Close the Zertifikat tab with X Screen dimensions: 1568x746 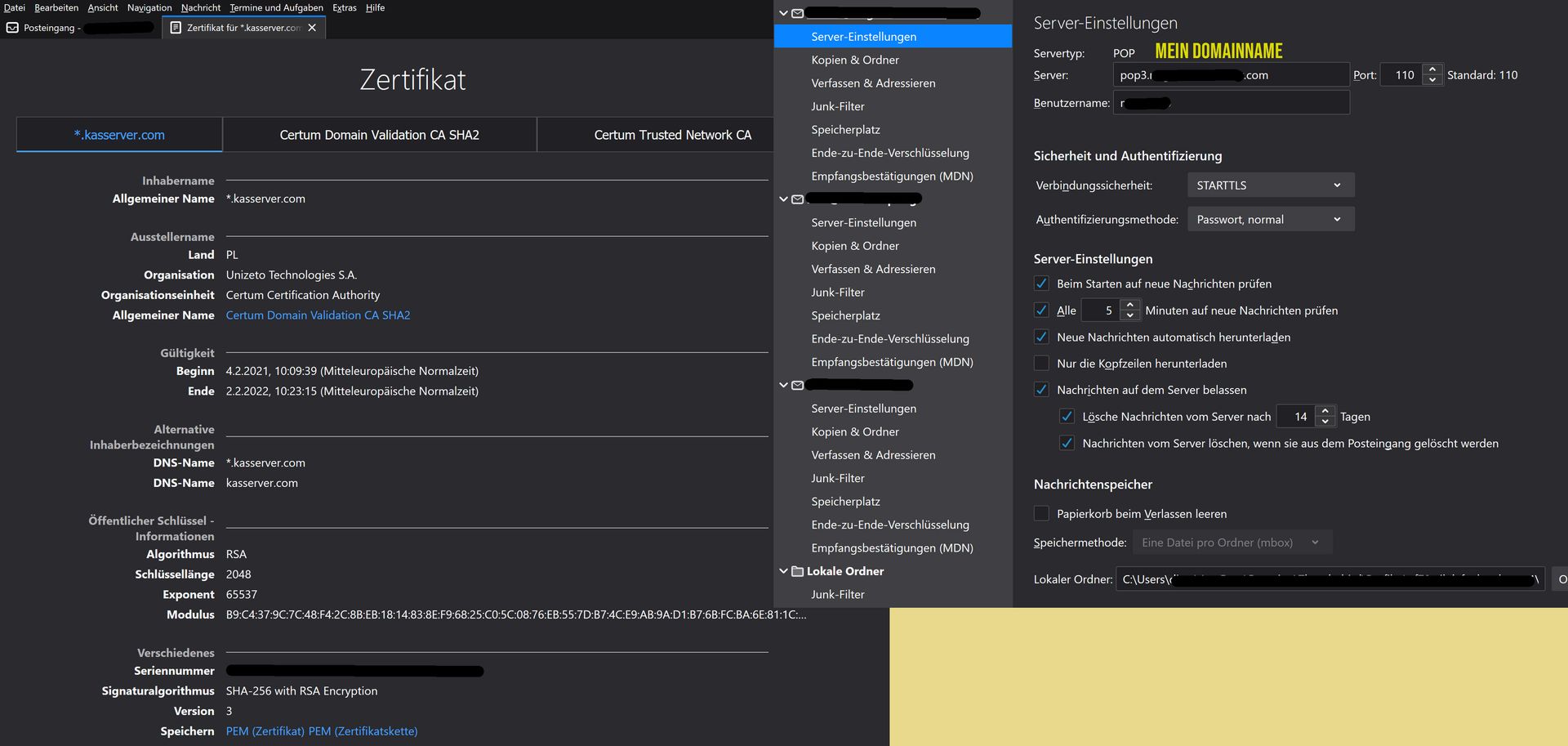click(x=312, y=28)
